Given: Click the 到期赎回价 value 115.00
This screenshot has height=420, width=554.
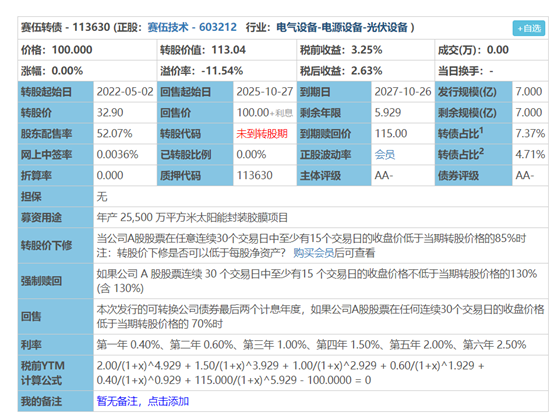Looking at the screenshot, I should (391, 134).
